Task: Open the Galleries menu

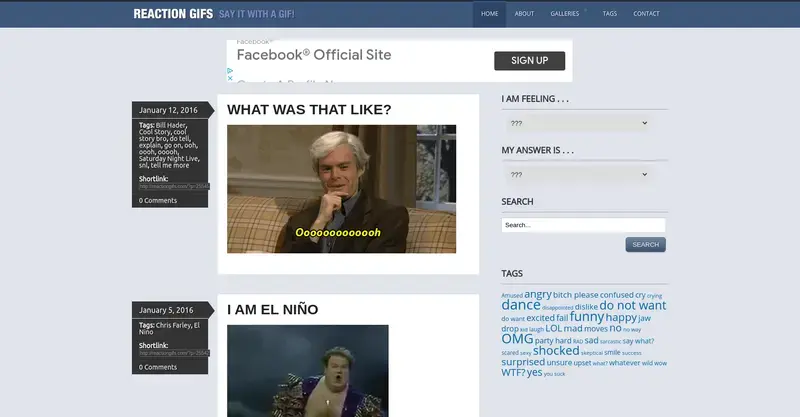Action: pos(565,14)
